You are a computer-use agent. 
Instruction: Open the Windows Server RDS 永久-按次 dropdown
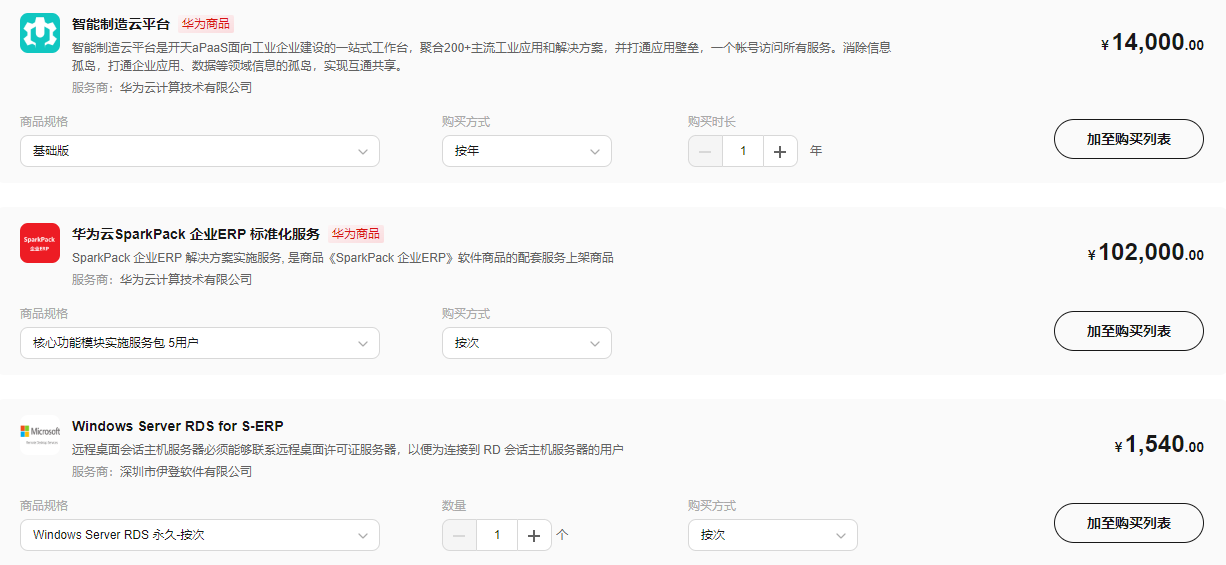tap(200, 535)
